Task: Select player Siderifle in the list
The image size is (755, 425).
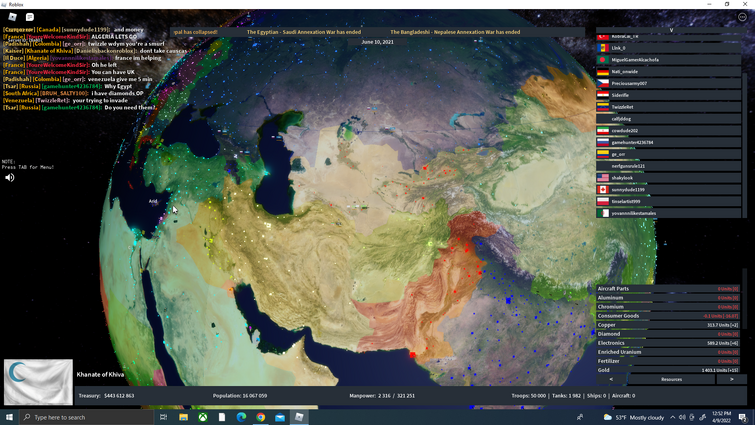Action: pos(668,95)
